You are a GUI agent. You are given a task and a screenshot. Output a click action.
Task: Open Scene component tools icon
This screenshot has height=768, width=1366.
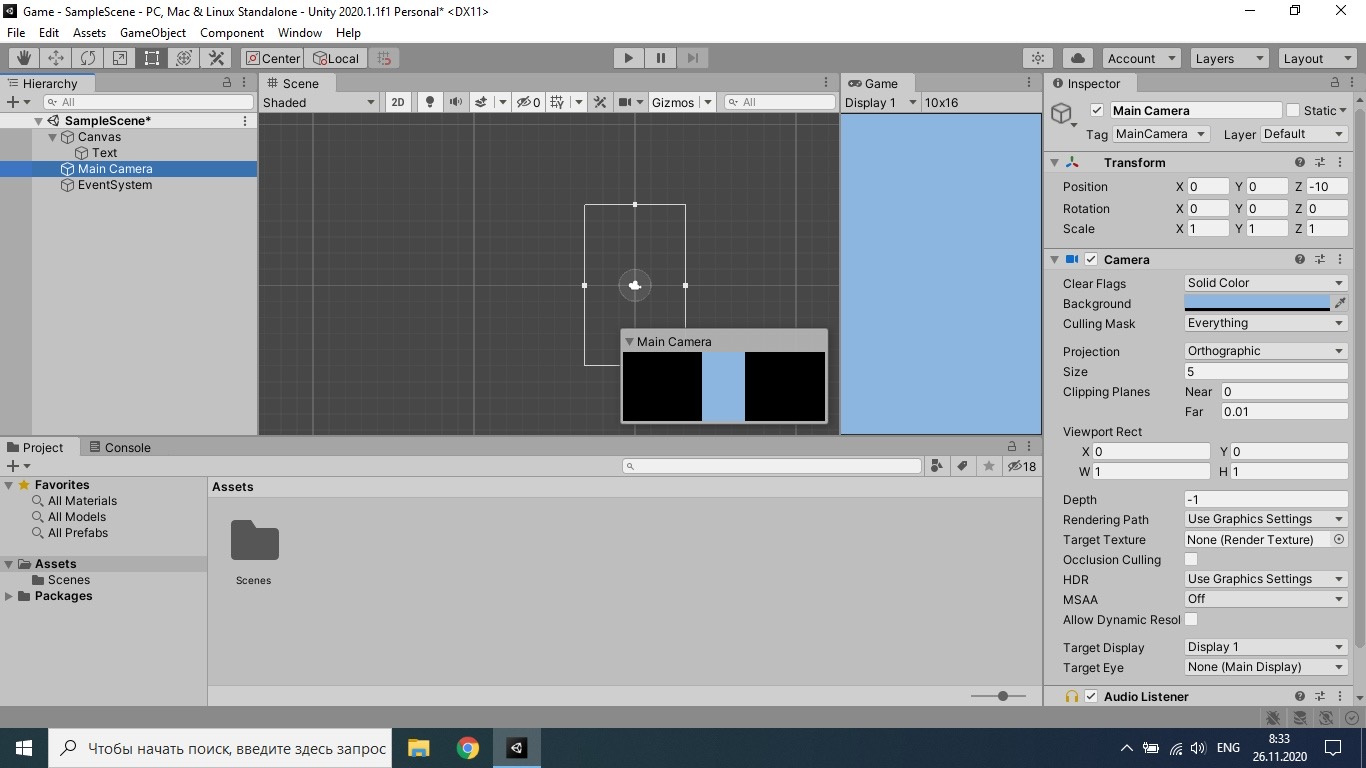pyautogui.click(x=600, y=102)
